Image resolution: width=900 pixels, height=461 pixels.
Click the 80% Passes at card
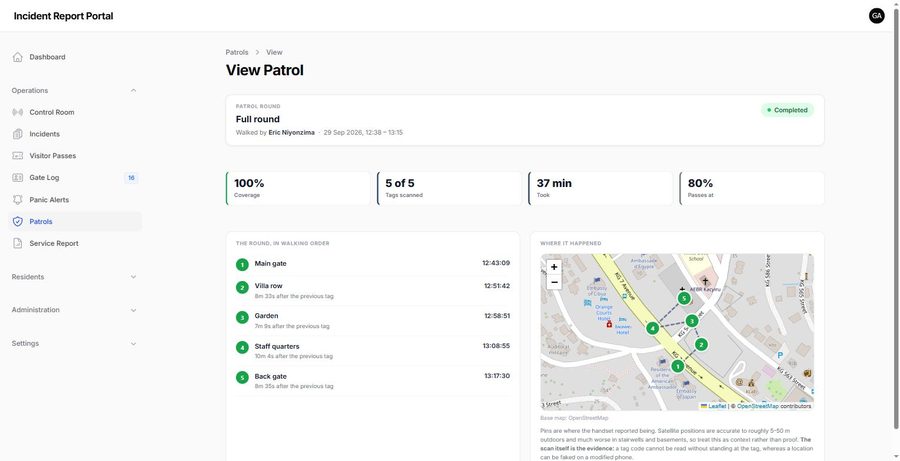point(752,188)
